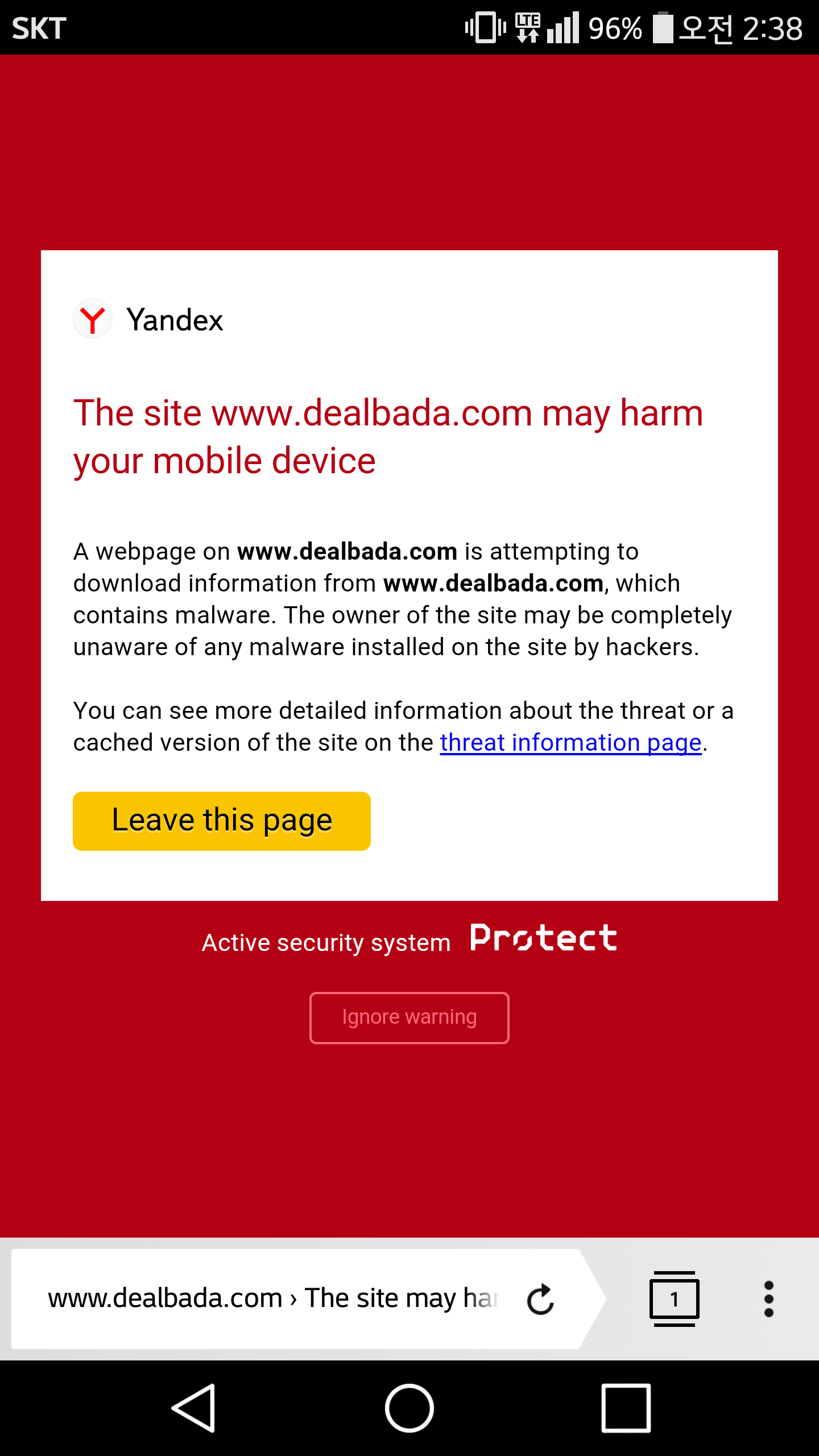This screenshot has height=1456, width=819.
Task: Tap the address bar showing www.dealbada.com
Action: click(273, 1299)
